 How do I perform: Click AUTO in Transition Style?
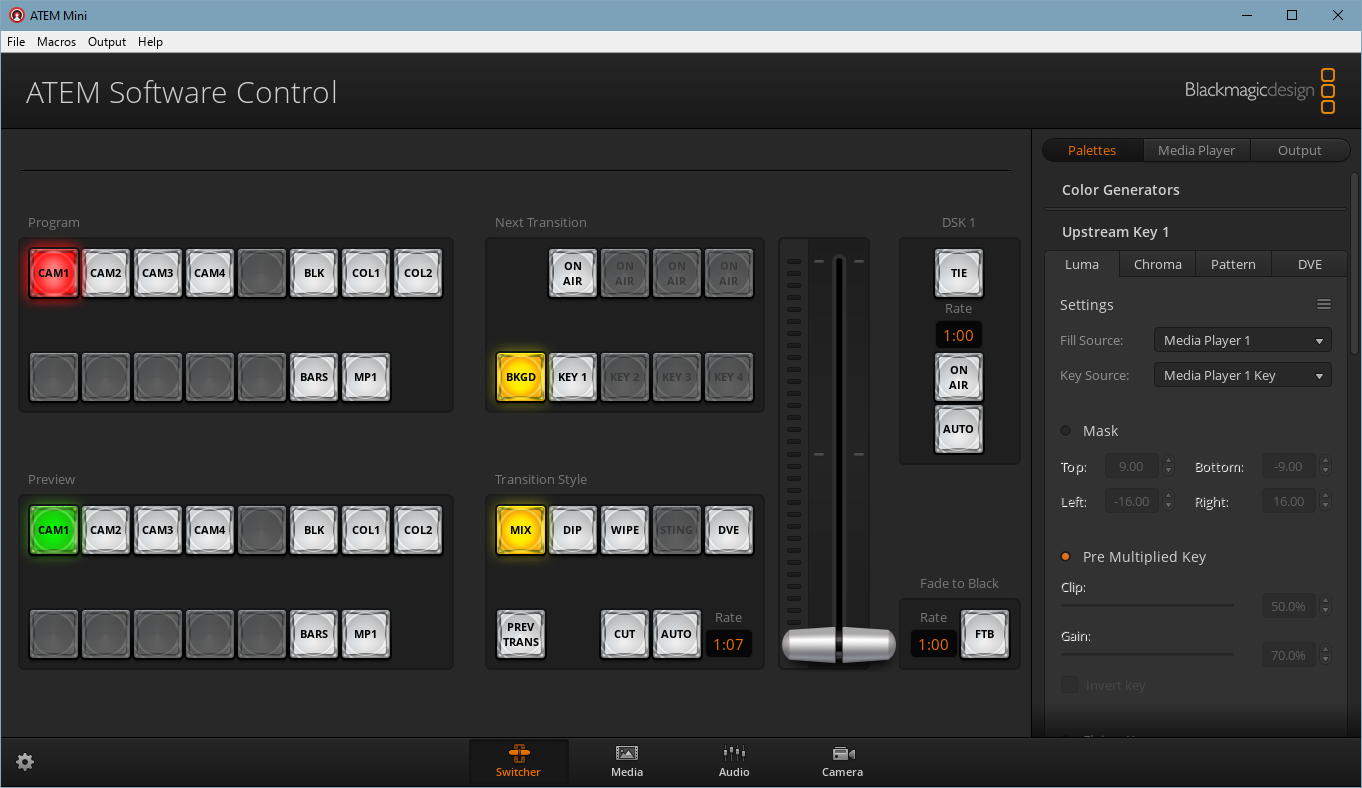677,634
